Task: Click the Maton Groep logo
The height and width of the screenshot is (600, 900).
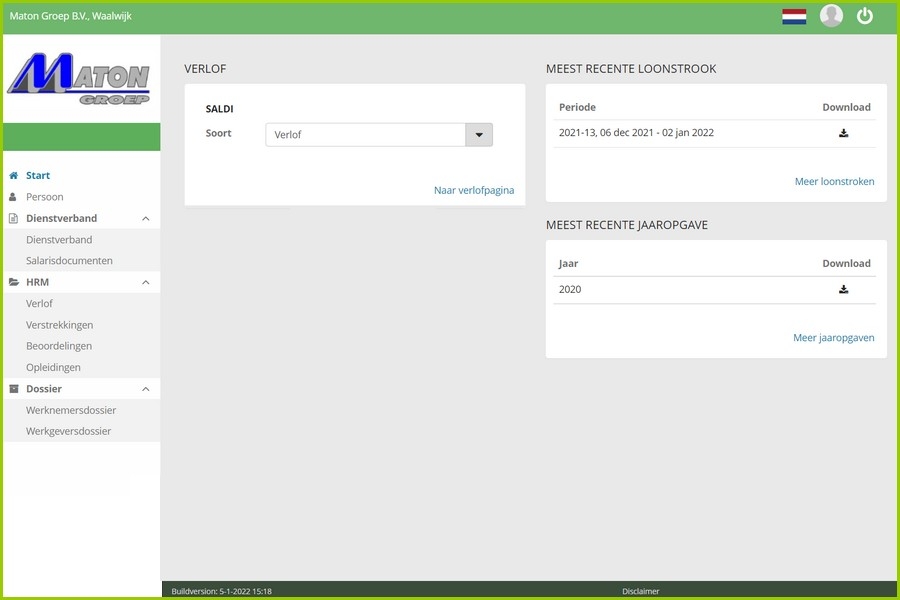Action: pos(79,79)
